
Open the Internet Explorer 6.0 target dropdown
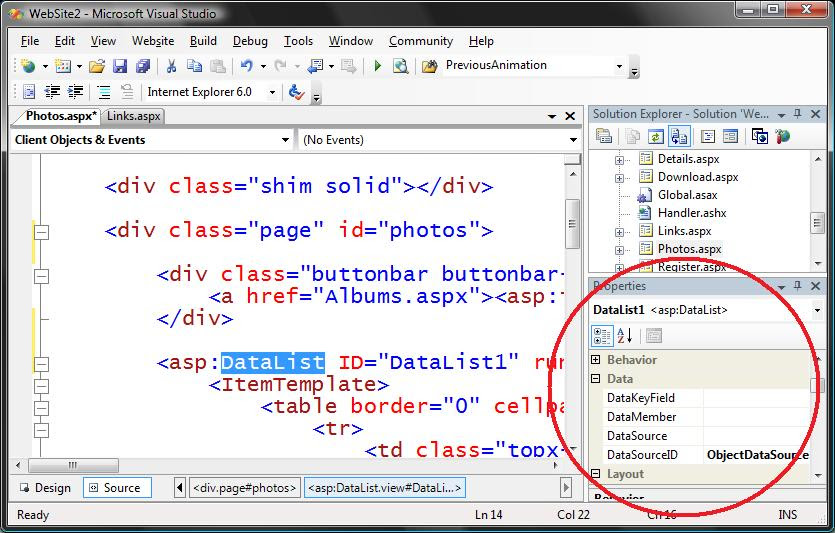[x=272, y=92]
